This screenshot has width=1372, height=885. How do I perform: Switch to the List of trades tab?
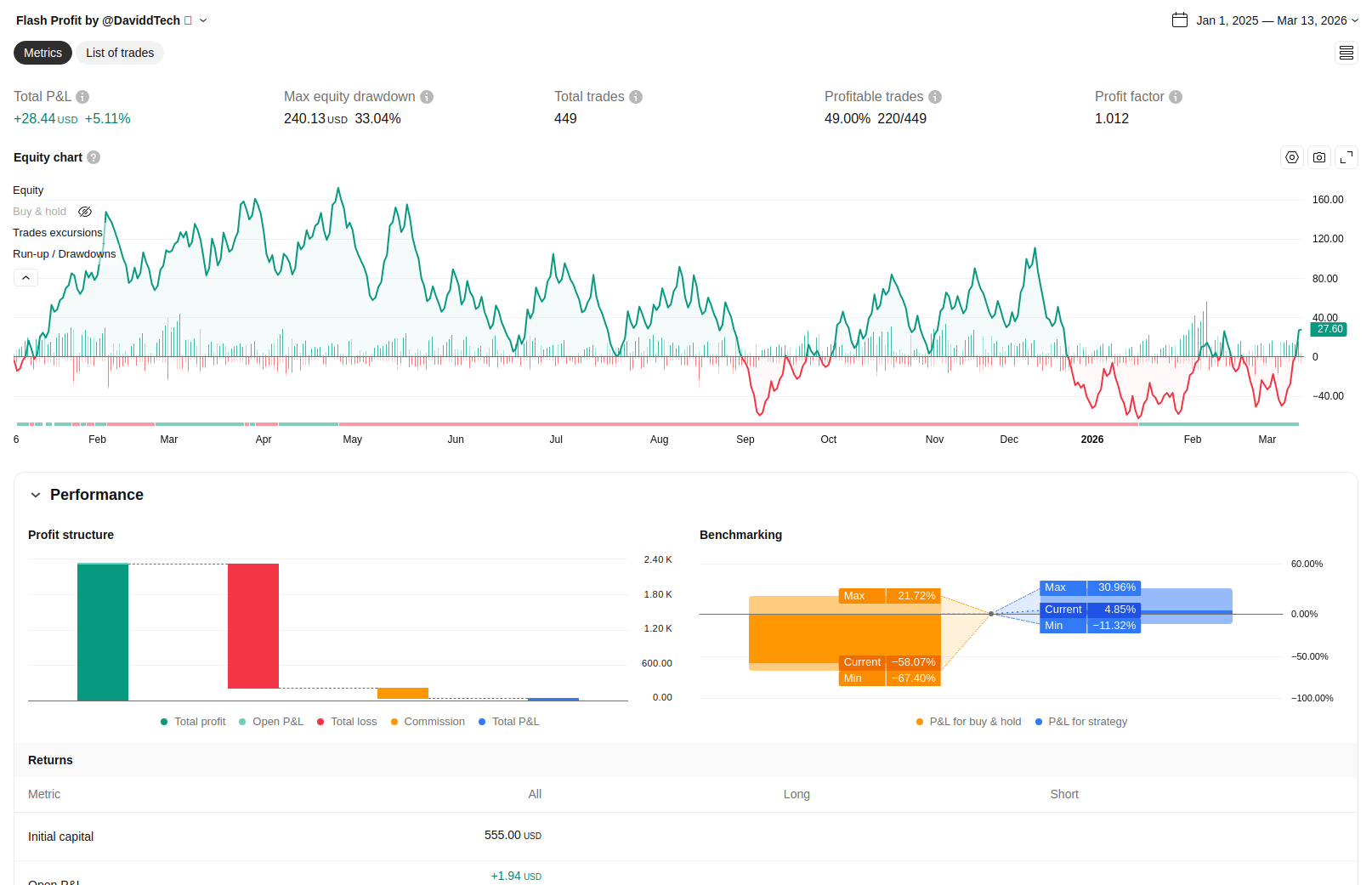(x=120, y=53)
